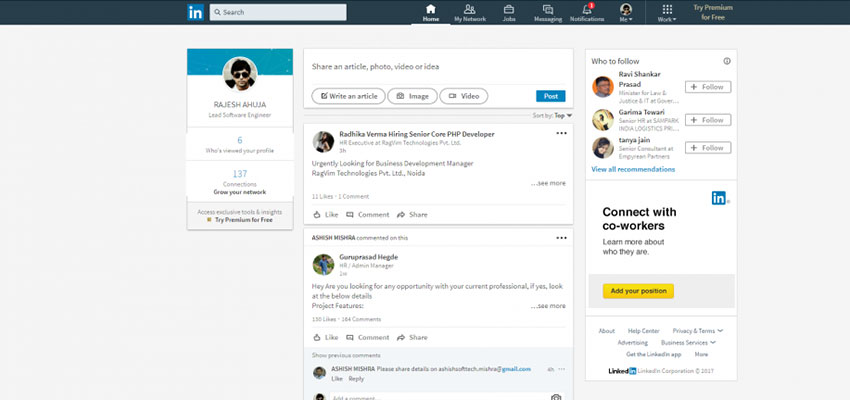This screenshot has width=850, height=400.
Task: Click the Add your position button
Action: [x=638, y=291]
